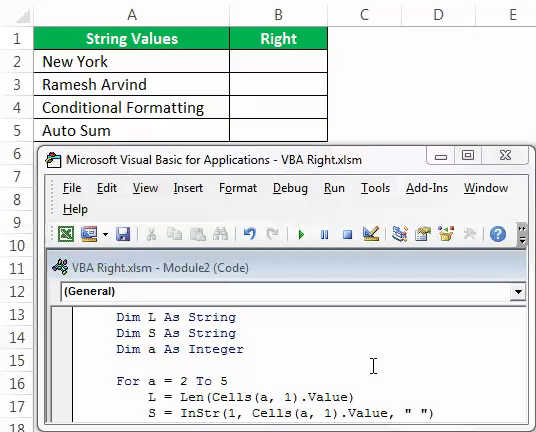This screenshot has height=432, width=536.
Task: Select the New York cell
Action: tap(132, 62)
